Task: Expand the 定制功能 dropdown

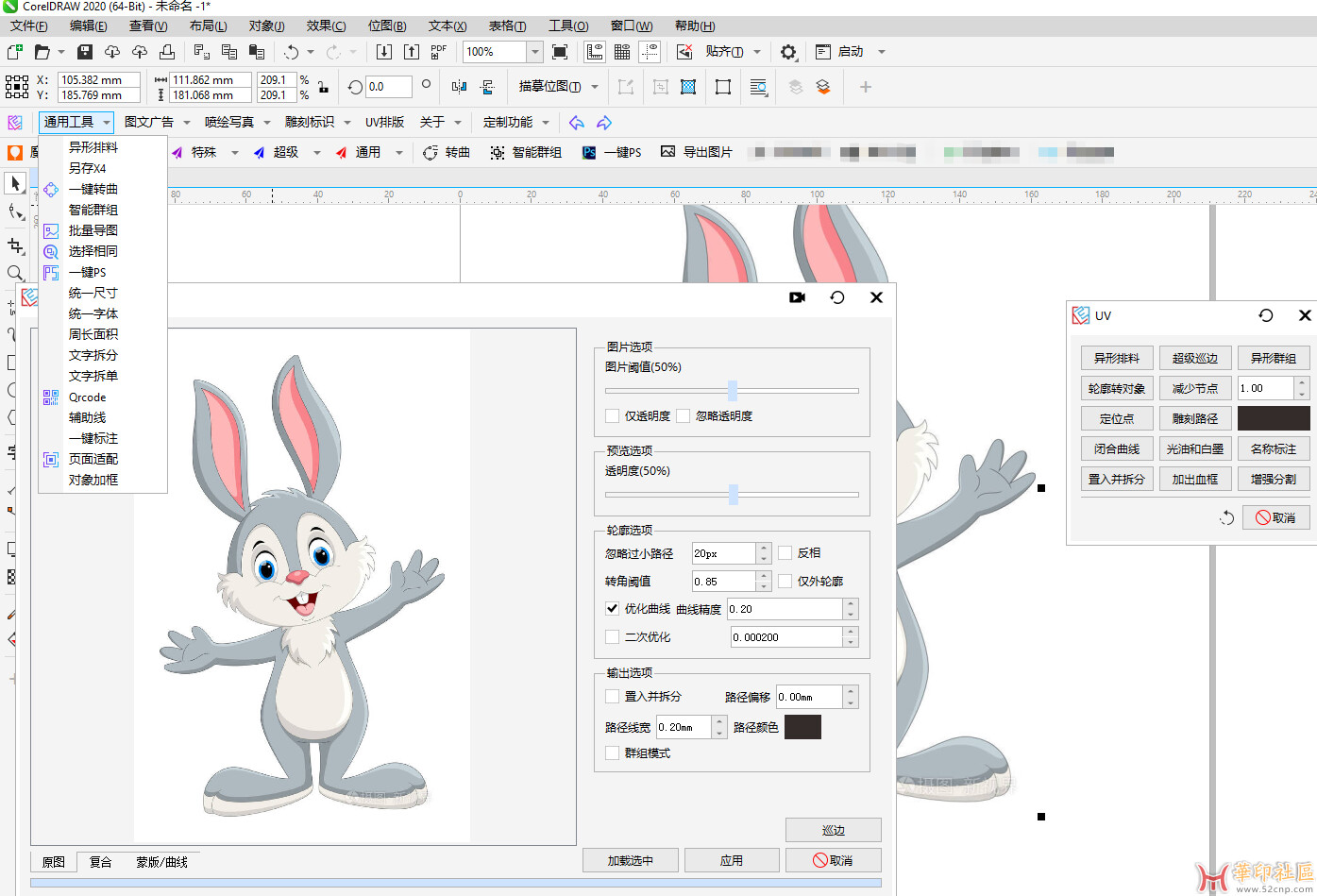Action: (546, 123)
